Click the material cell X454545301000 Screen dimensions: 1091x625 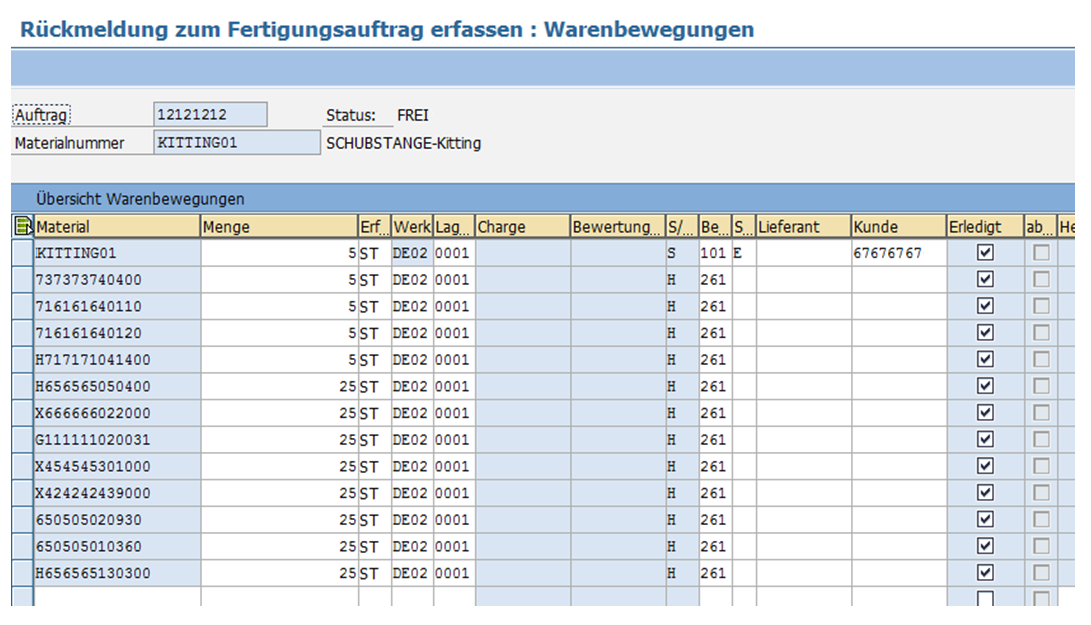point(117,466)
